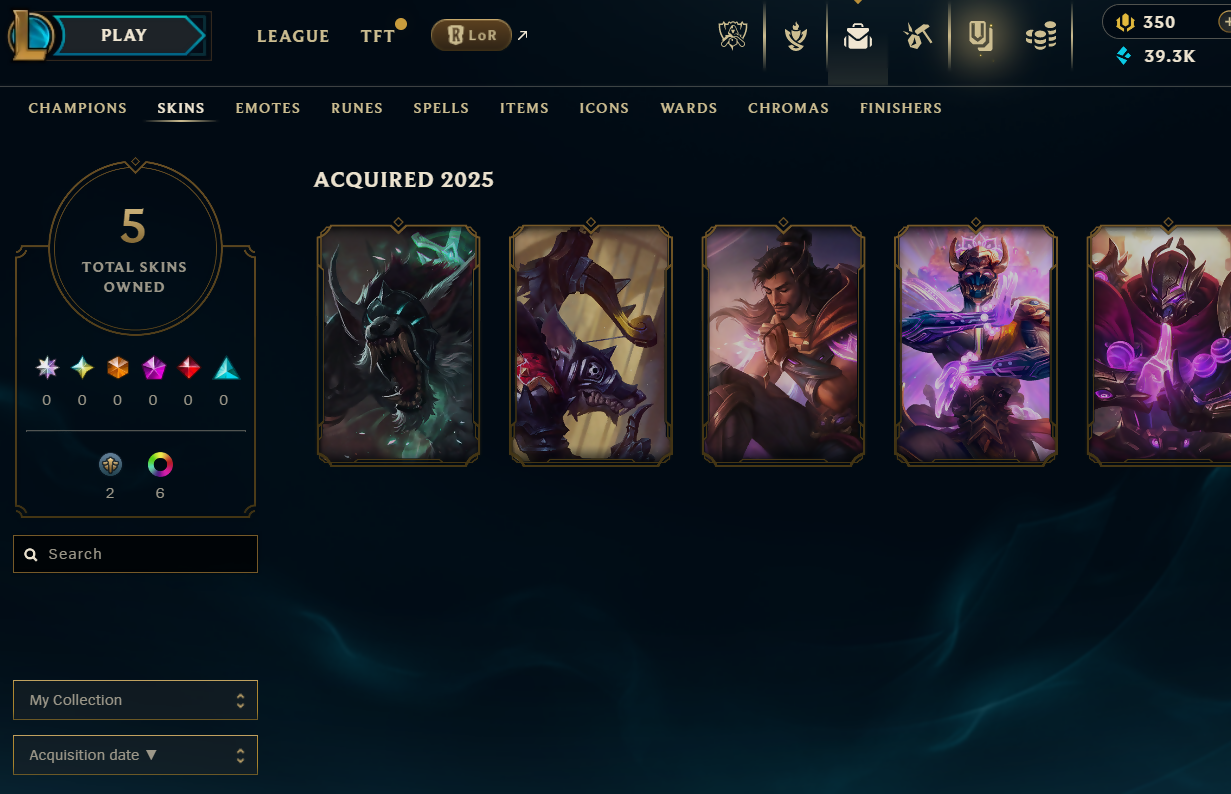Switch to the Champions tab
The height and width of the screenshot is (794, 1231).
coord(78,108)
